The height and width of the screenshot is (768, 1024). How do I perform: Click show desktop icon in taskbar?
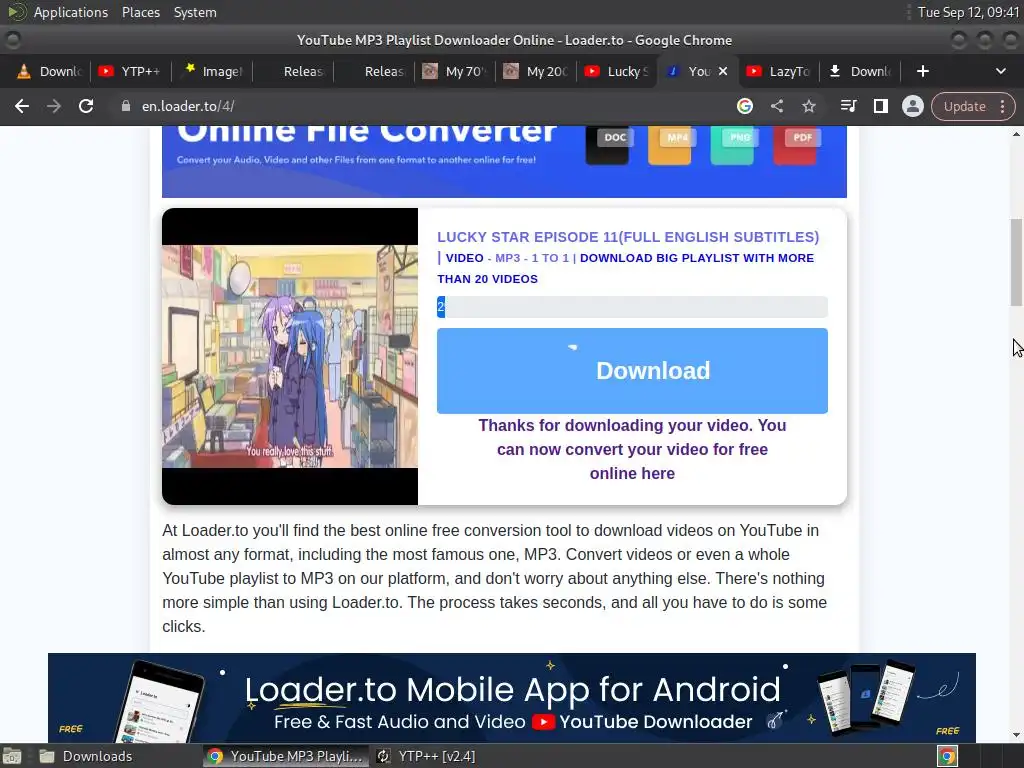(12, 756)
